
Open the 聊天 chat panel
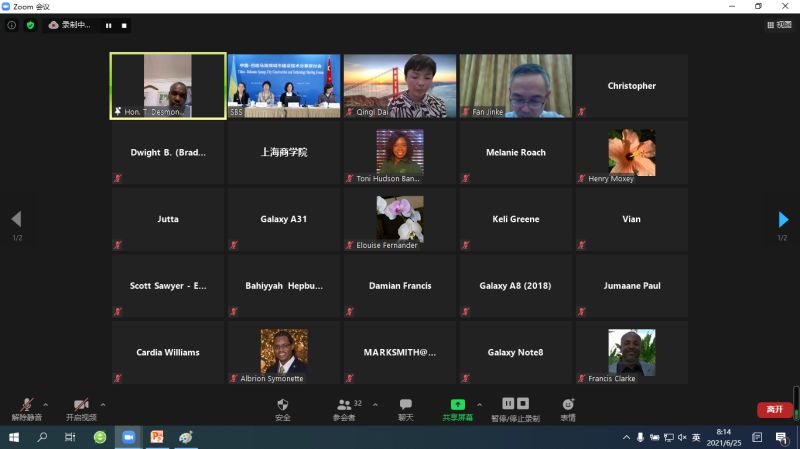click(x=405, y=408)
